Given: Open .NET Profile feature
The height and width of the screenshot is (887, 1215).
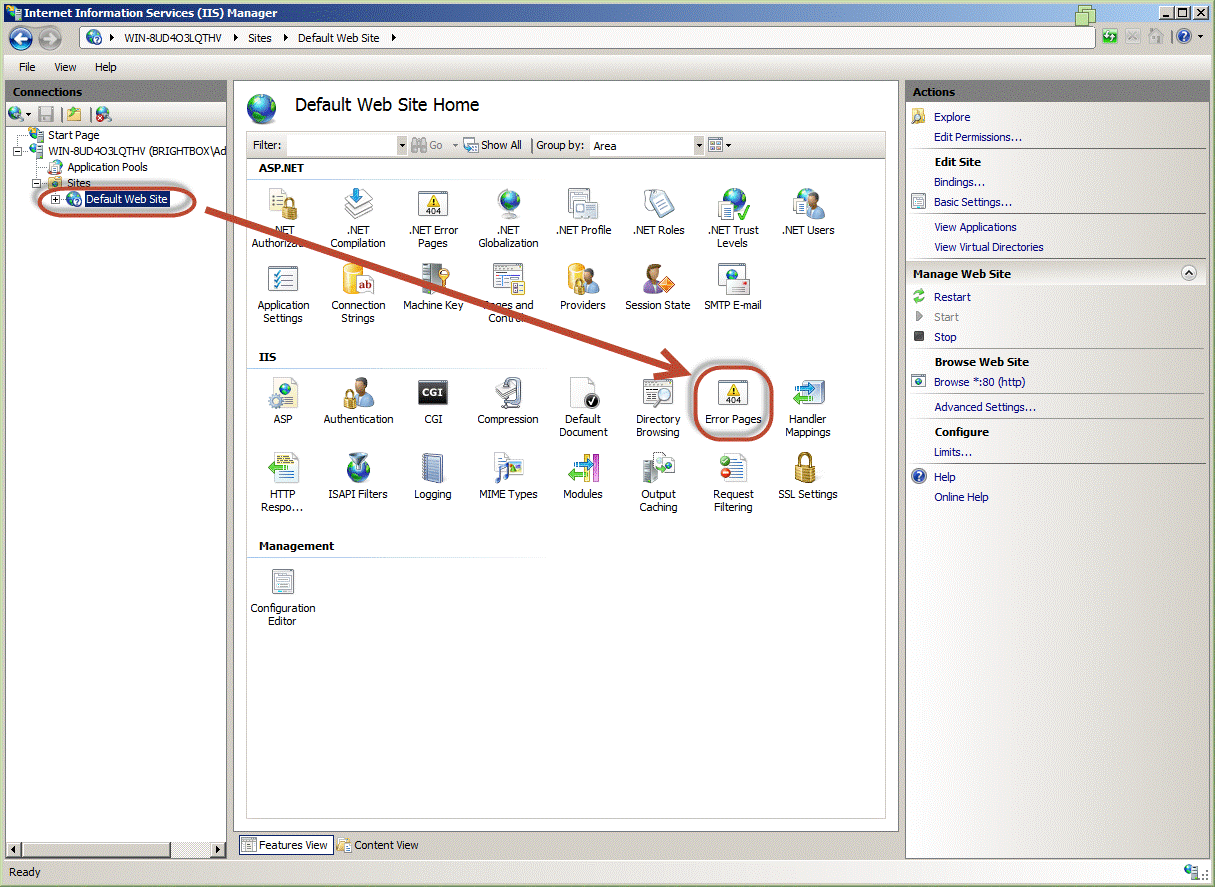Looking at the screenshot, I should (x=583, y=212).
